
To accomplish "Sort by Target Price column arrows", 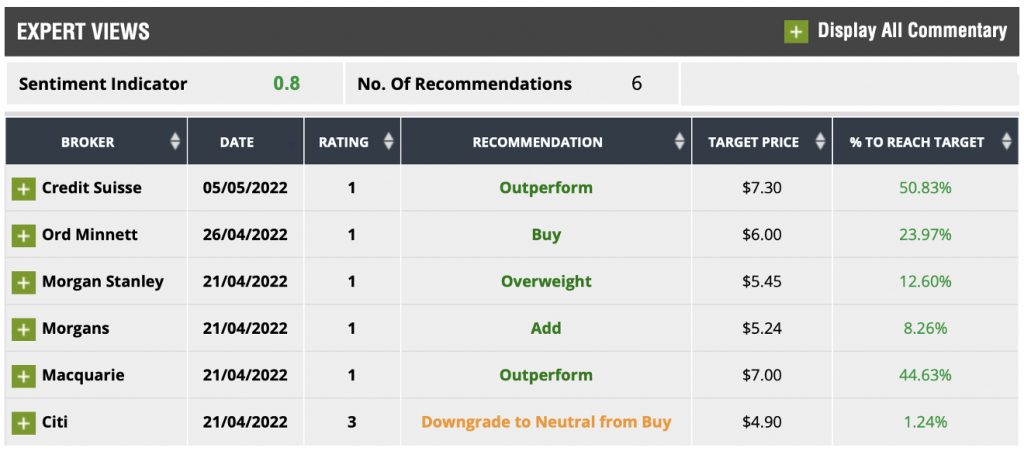I will click(820, 142).
